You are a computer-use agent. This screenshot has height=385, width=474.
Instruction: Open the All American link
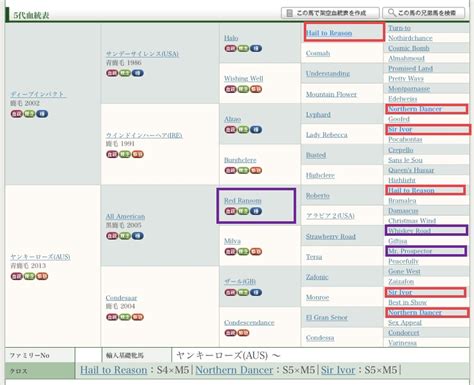coord(125,217)
